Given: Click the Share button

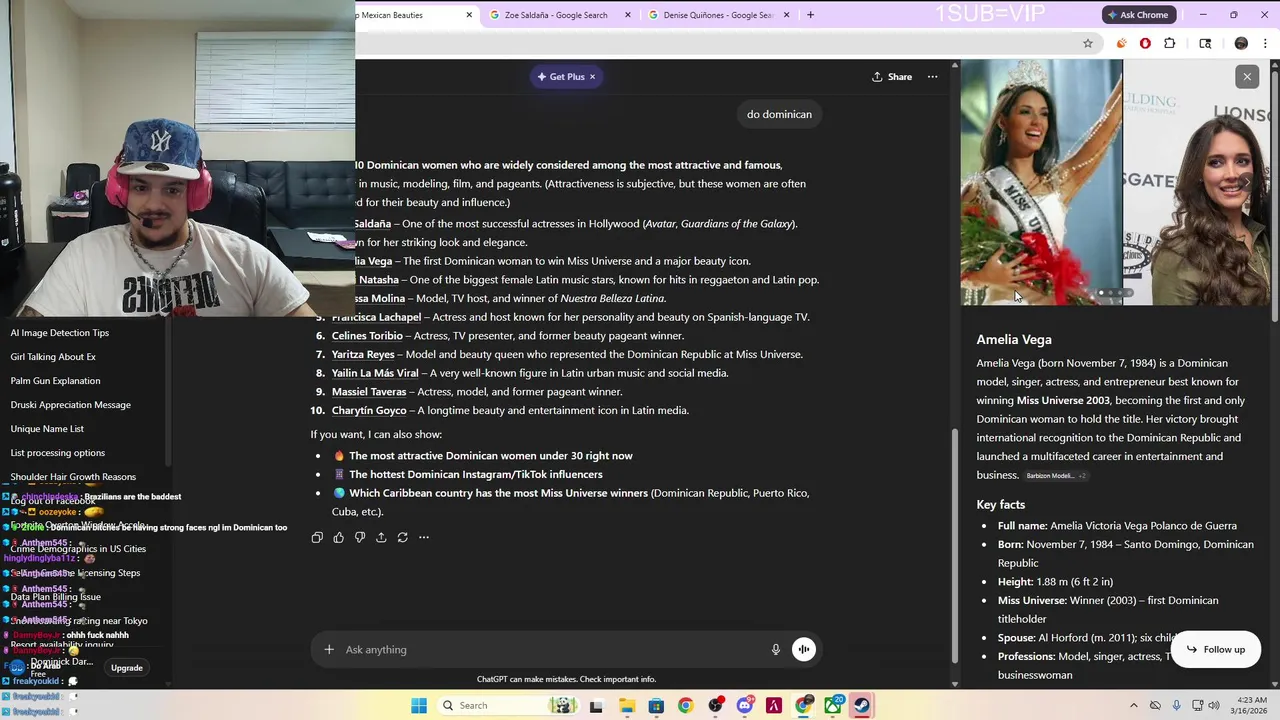Looking at the screenshot, I should click(891, 77).
